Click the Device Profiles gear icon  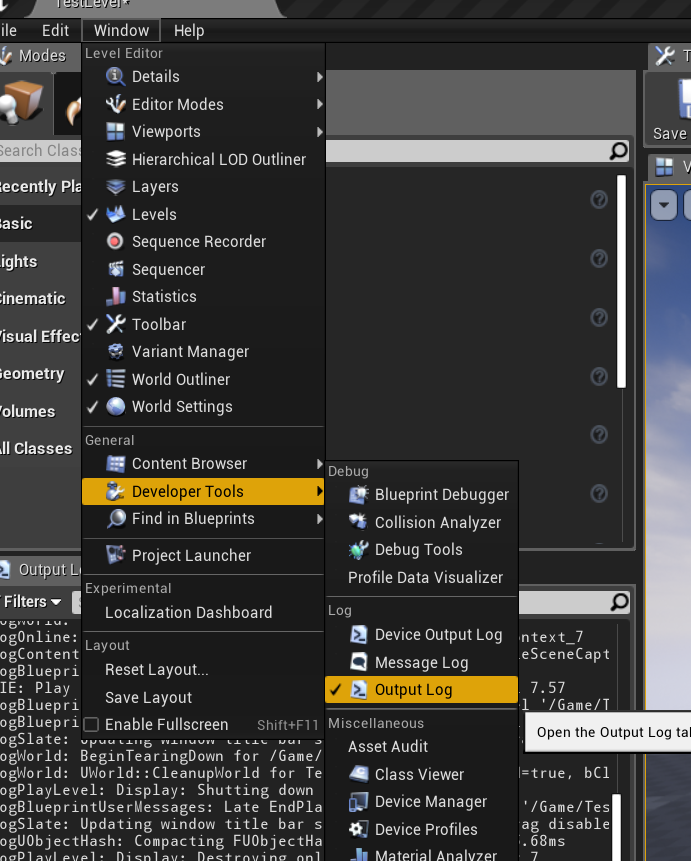(359, 829)
